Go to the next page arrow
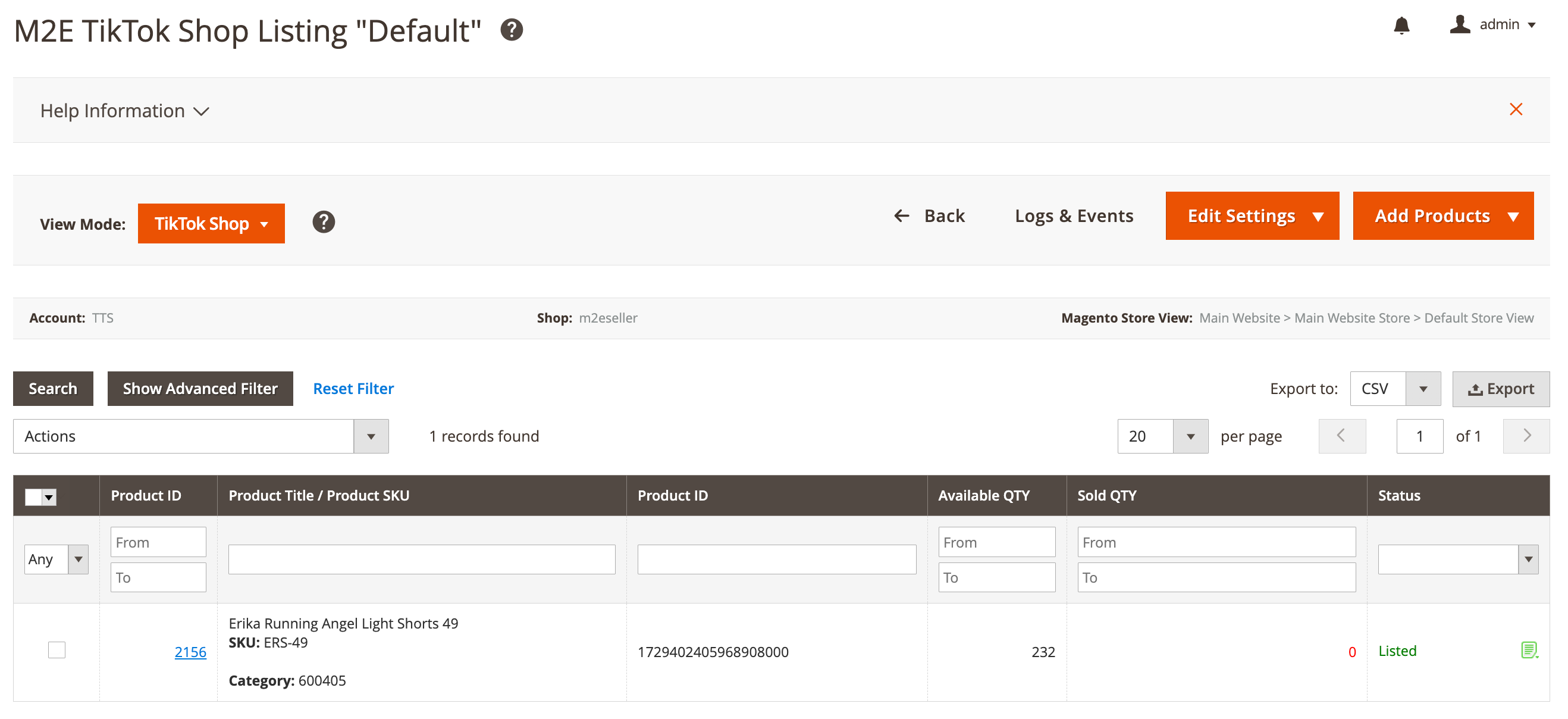This screenshot has height=719, width=1568. click(x=1526, y=436)
